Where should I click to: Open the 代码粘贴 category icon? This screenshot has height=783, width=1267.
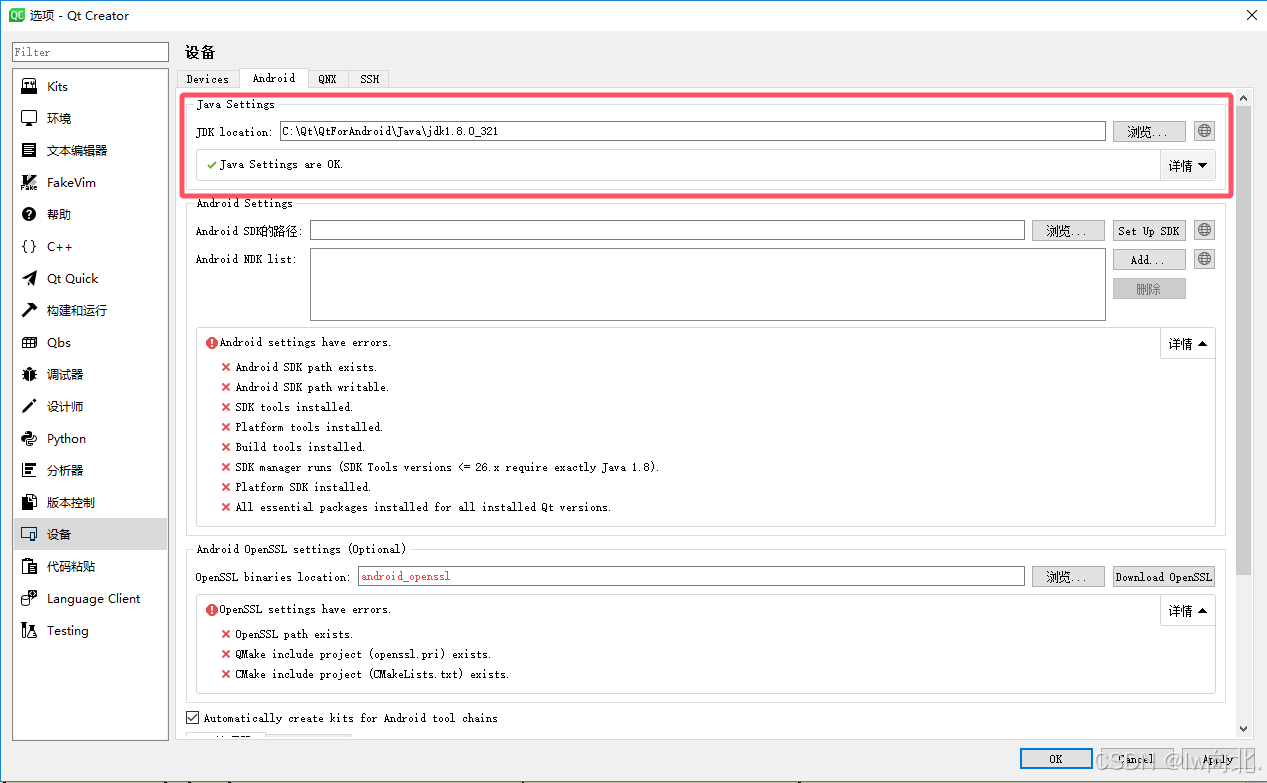(x=29, y=567)
